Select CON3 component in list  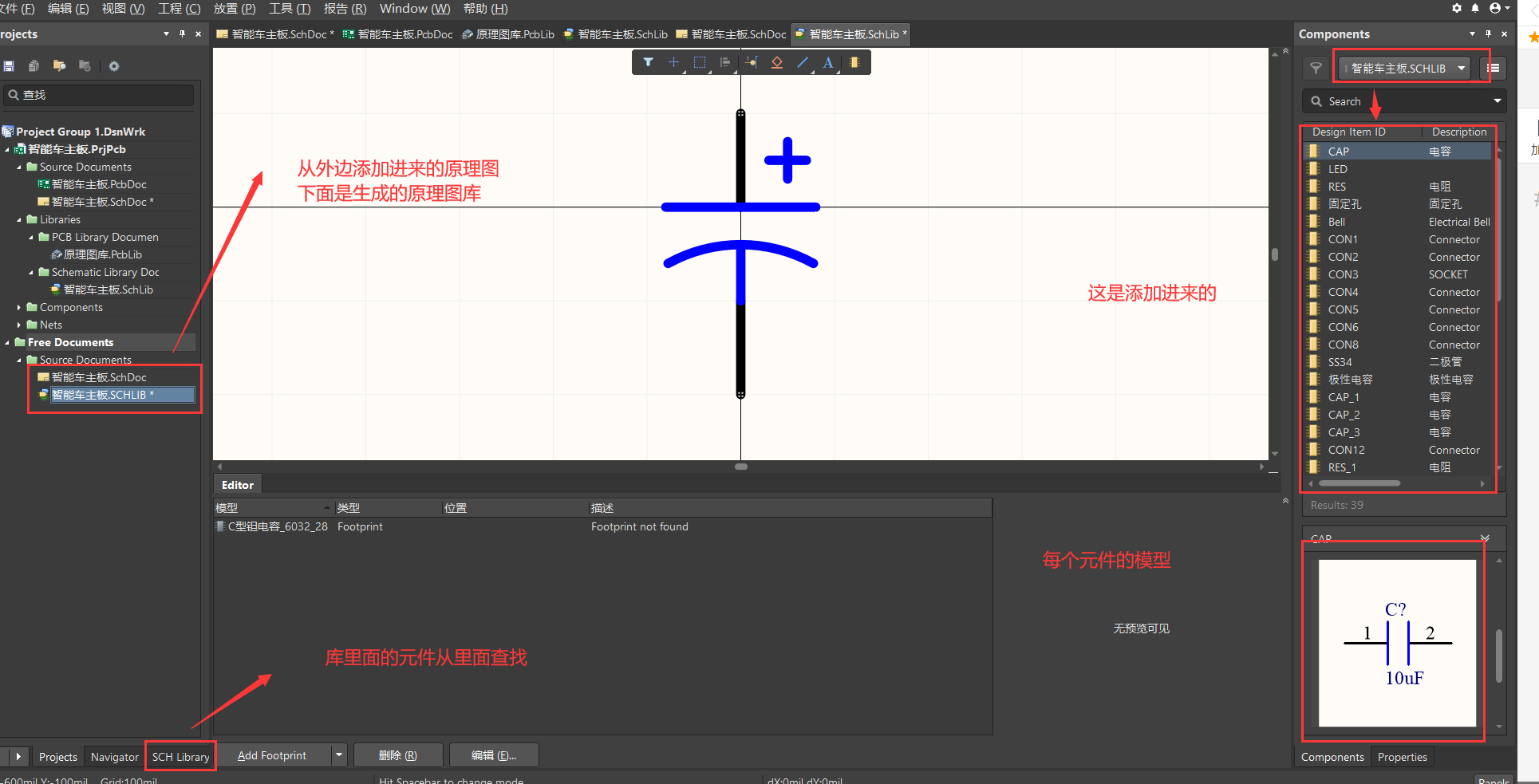(x=1397, y=274)
